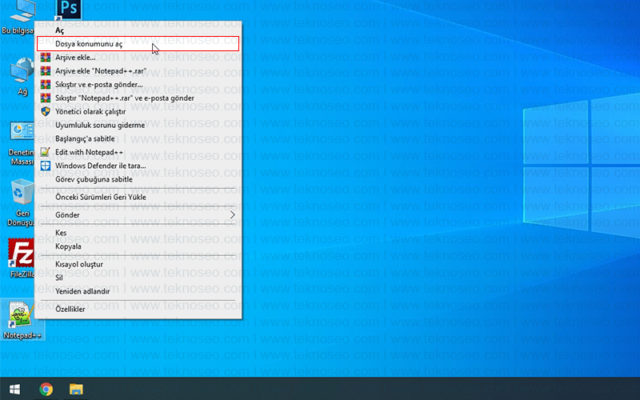Viewport: 640px width, 400px height.
Task: Choose Uyumluluk sorunu giderme
Action: pyautogui.click(x=138, y=125)
